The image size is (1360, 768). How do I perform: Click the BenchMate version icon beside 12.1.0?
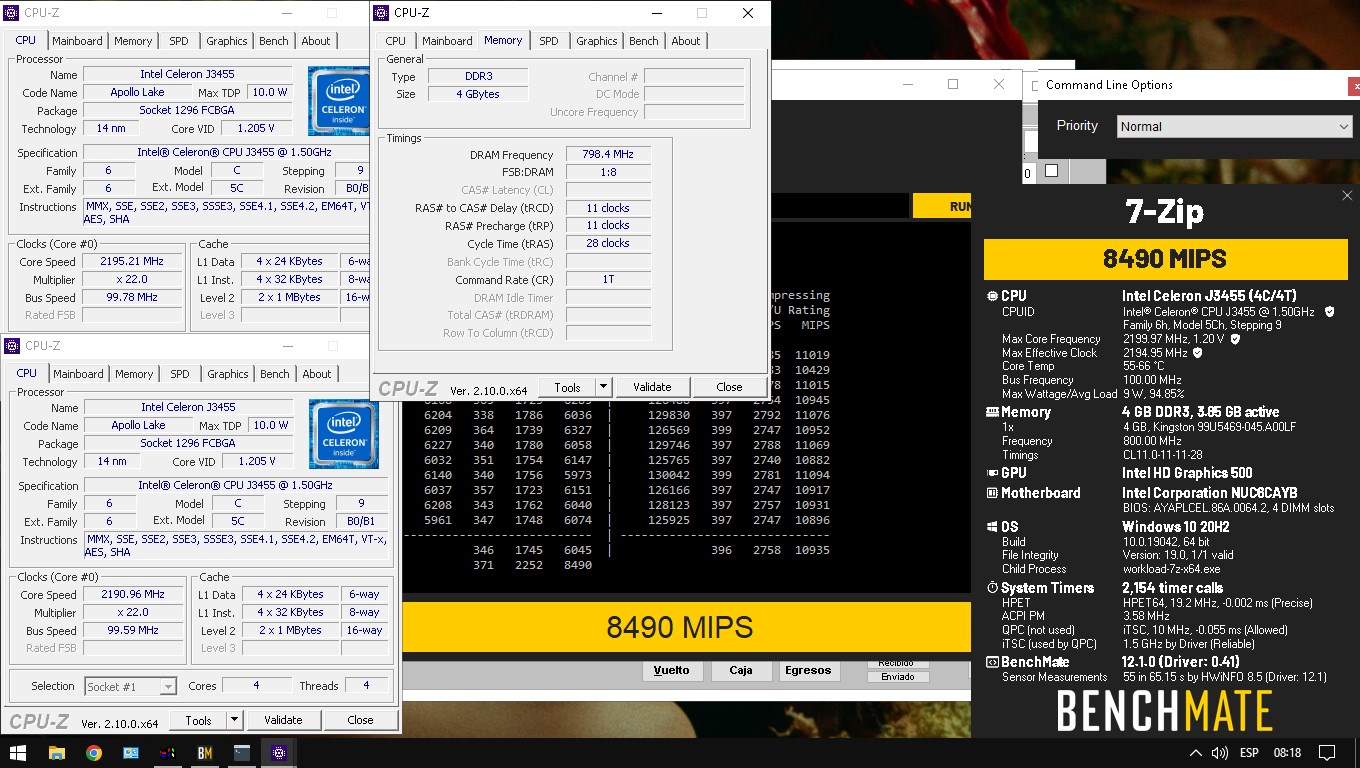pyautogui.click(x=992, y=662)
